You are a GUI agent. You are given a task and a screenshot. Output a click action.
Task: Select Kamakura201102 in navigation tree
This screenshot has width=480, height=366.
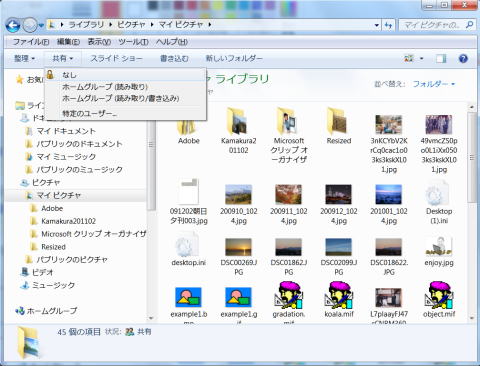tap(68, 221)
